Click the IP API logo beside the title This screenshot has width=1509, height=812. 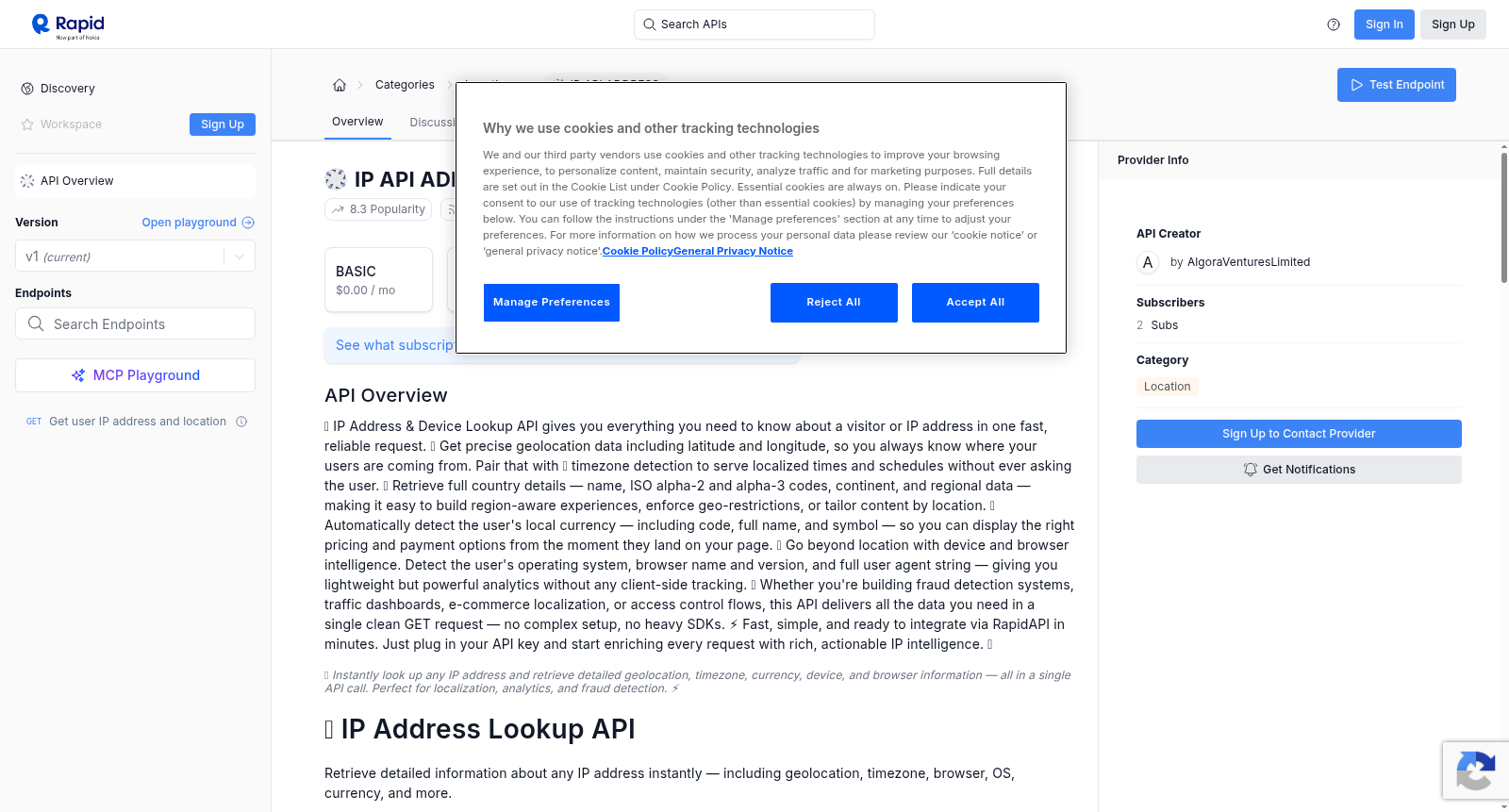(336, 179)
